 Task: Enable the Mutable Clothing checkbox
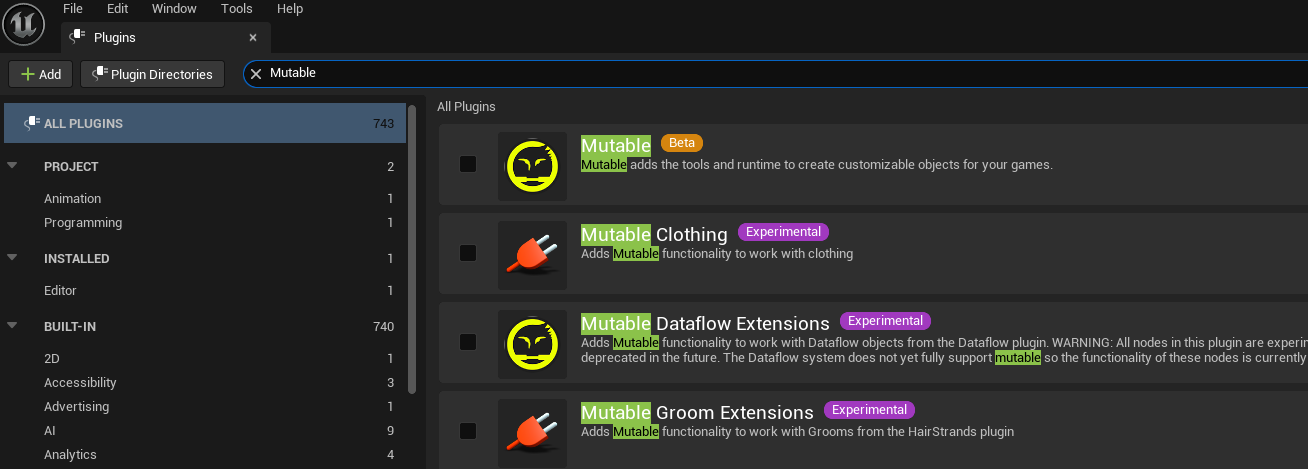pyautogui.click(x=468, y=253)
